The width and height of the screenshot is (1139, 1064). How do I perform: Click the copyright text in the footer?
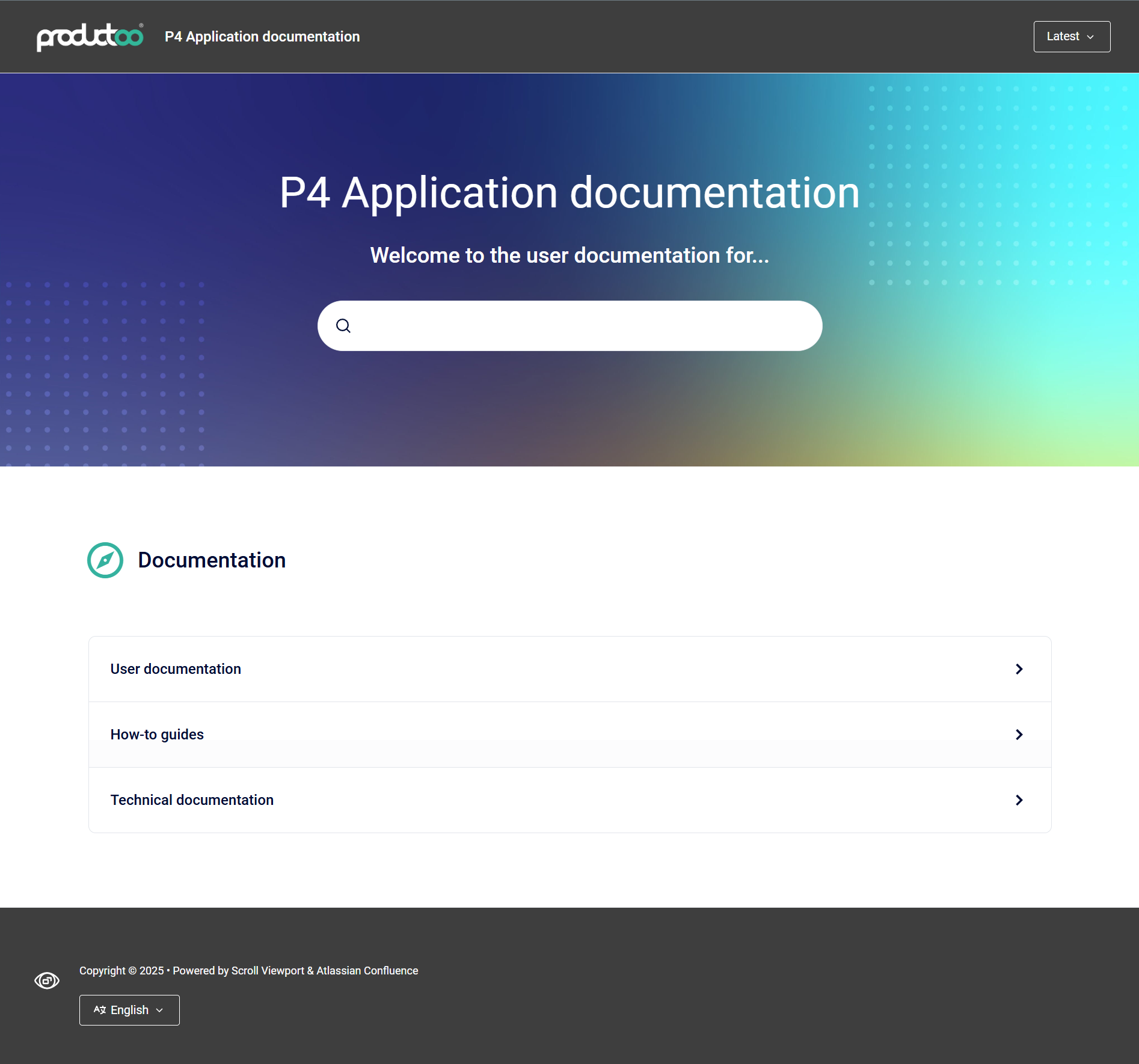(x=248, y=971)
